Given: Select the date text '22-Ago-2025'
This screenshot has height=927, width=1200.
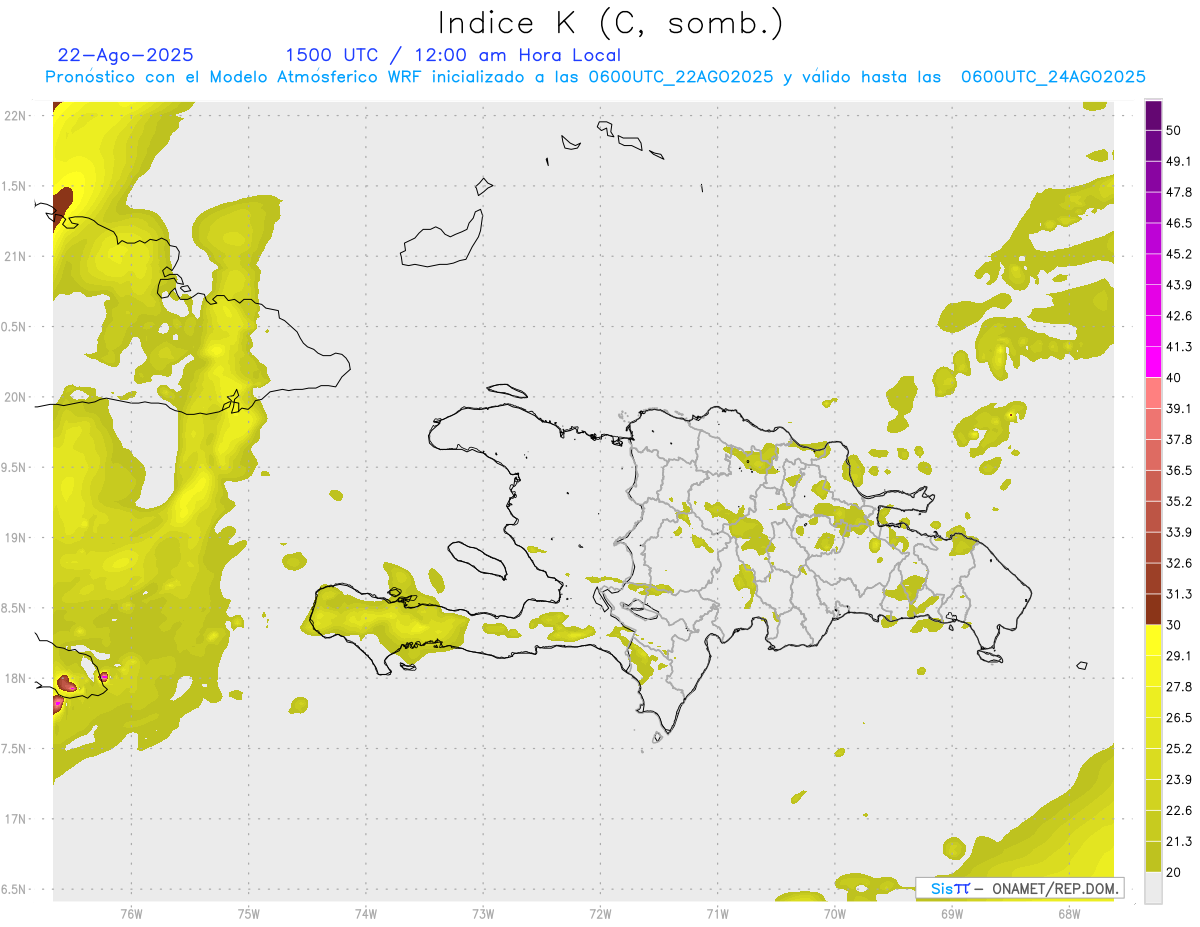Looking at the screenshot, I should [126, 55].
